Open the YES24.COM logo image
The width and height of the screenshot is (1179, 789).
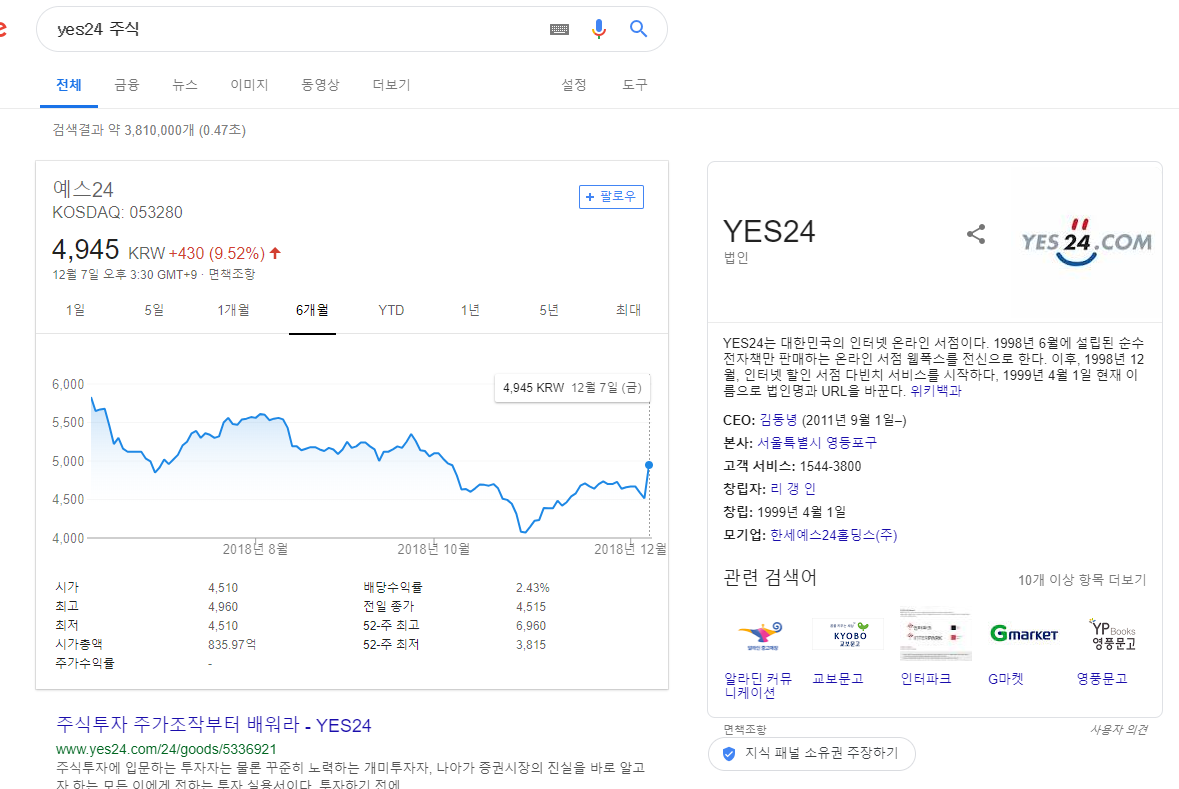[1086, 241]
